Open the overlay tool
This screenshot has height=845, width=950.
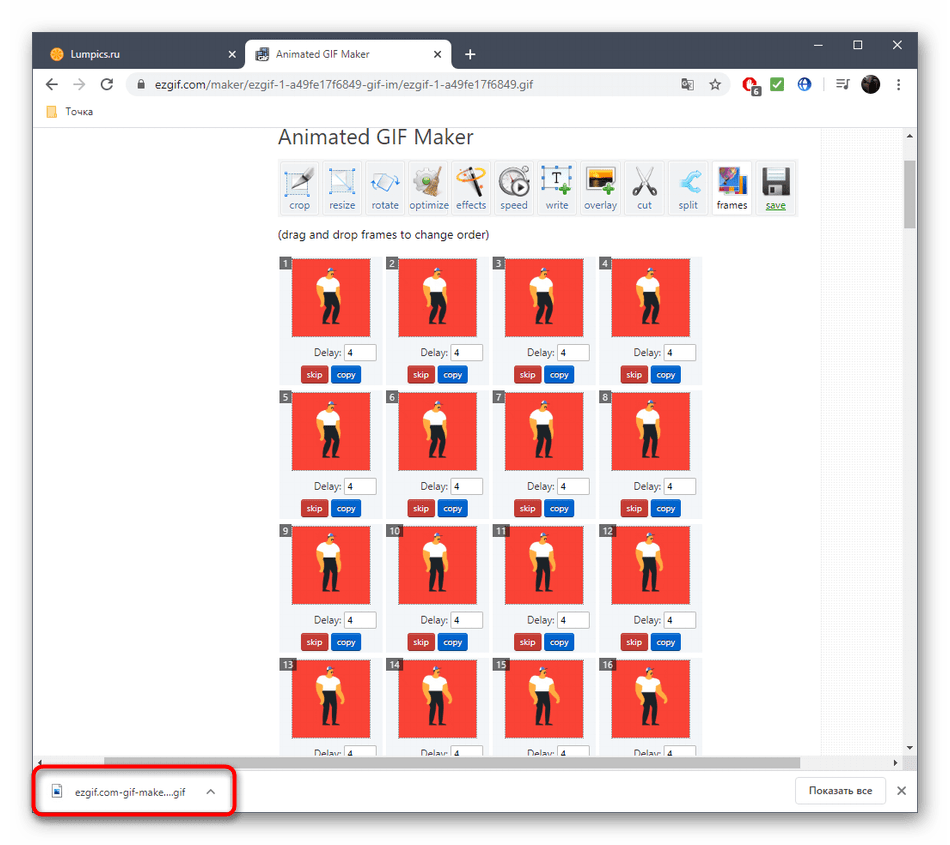coord(600,188)
